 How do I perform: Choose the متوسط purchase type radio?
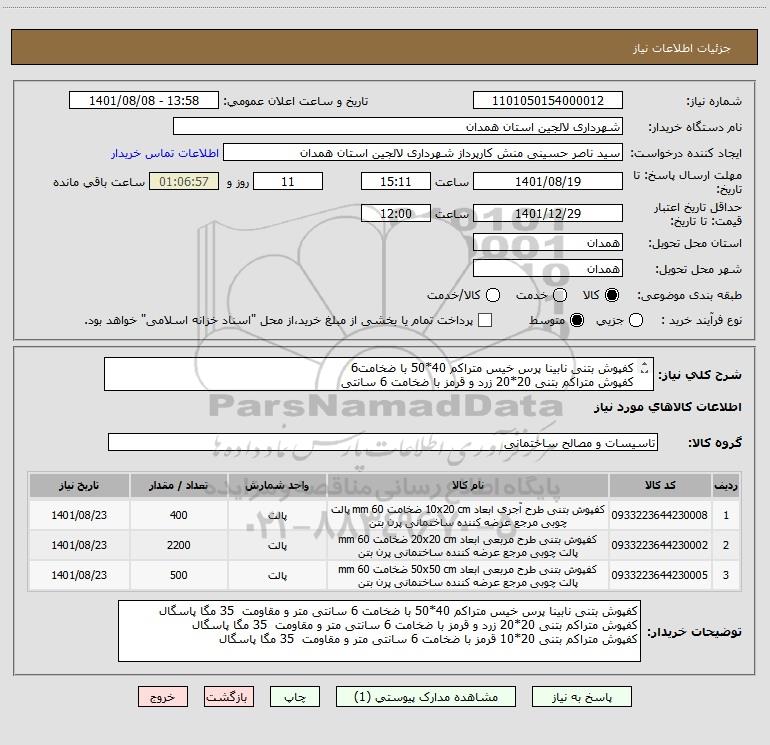click(577, 320)
